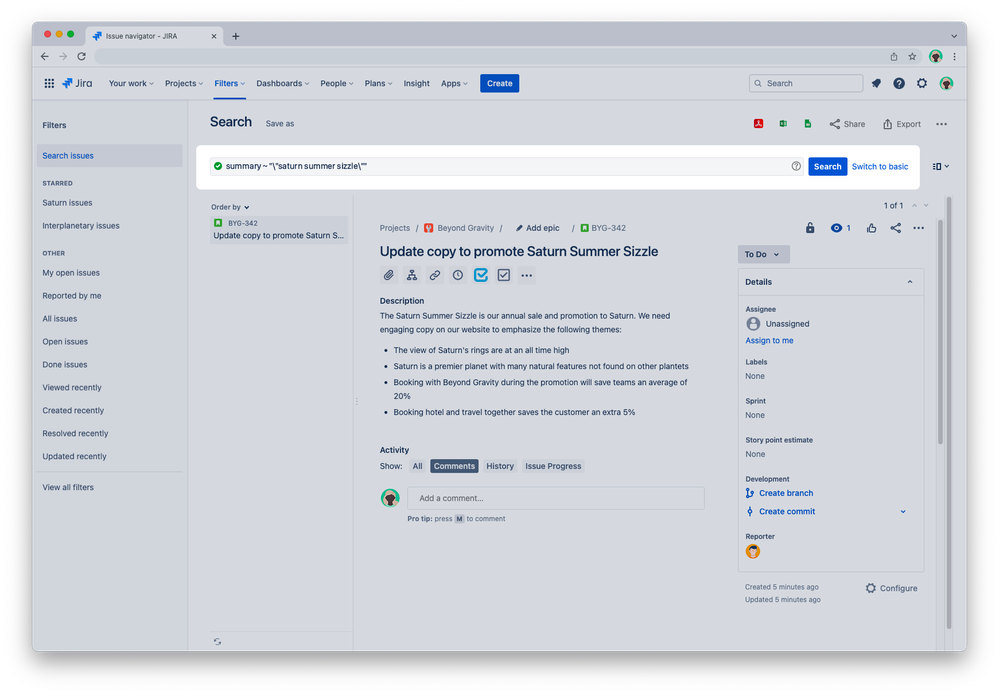This screenshot has height=694, width=999.
Task: Open issue toolbar more options ellipsis
Action: 526,275
